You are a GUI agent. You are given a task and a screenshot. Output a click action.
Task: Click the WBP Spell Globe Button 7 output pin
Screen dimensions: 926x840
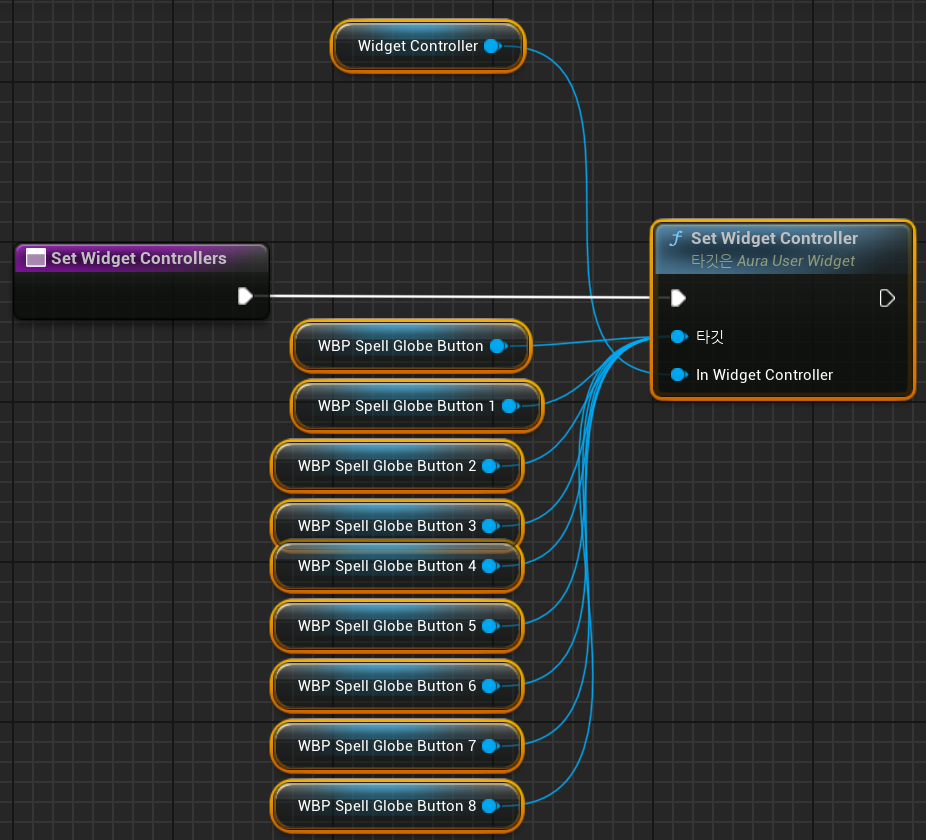(x=491, y=746)
